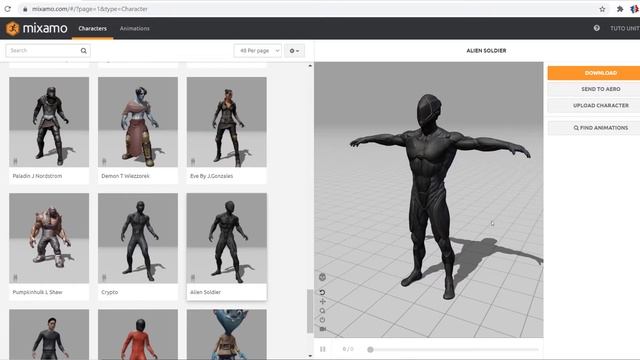The width and height of the screenshot is (640, 360).
Task: Switch to the Animations tab
Action: click(135, 28)
